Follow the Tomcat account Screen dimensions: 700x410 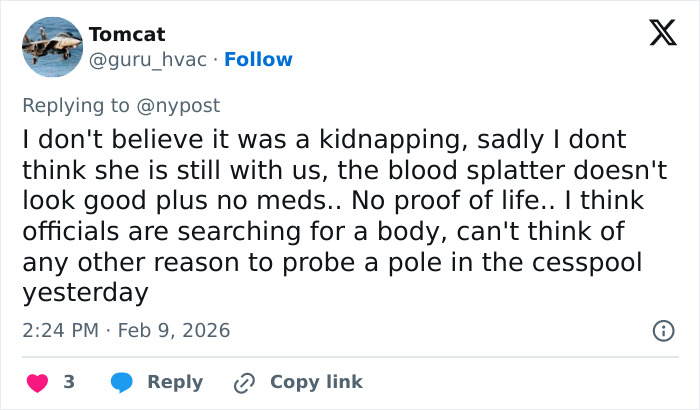click(258, 60)
